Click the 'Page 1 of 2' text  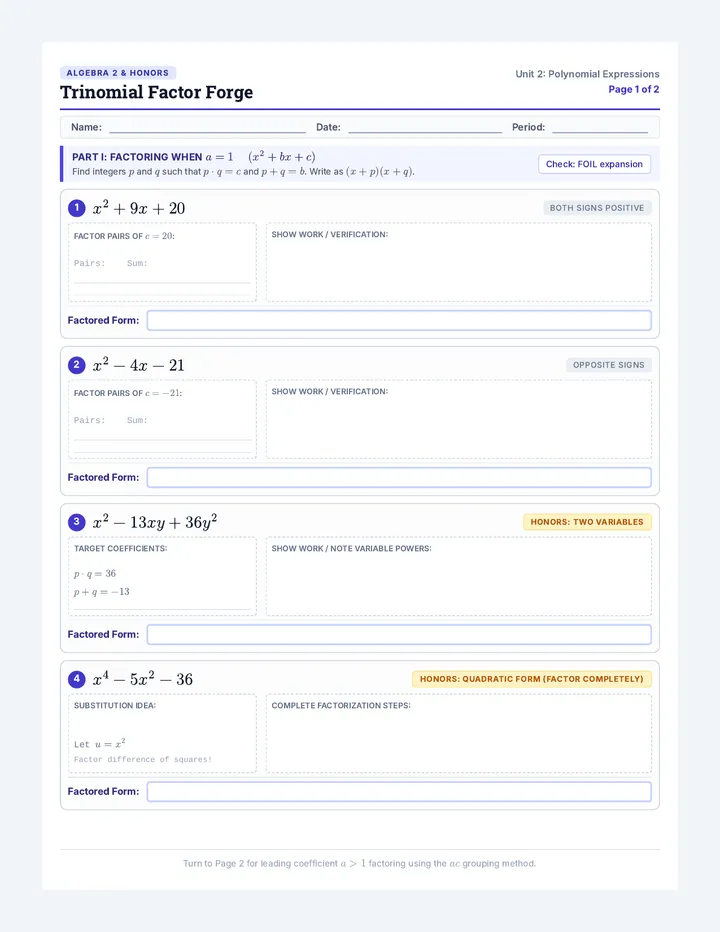(x=633, y=89)
